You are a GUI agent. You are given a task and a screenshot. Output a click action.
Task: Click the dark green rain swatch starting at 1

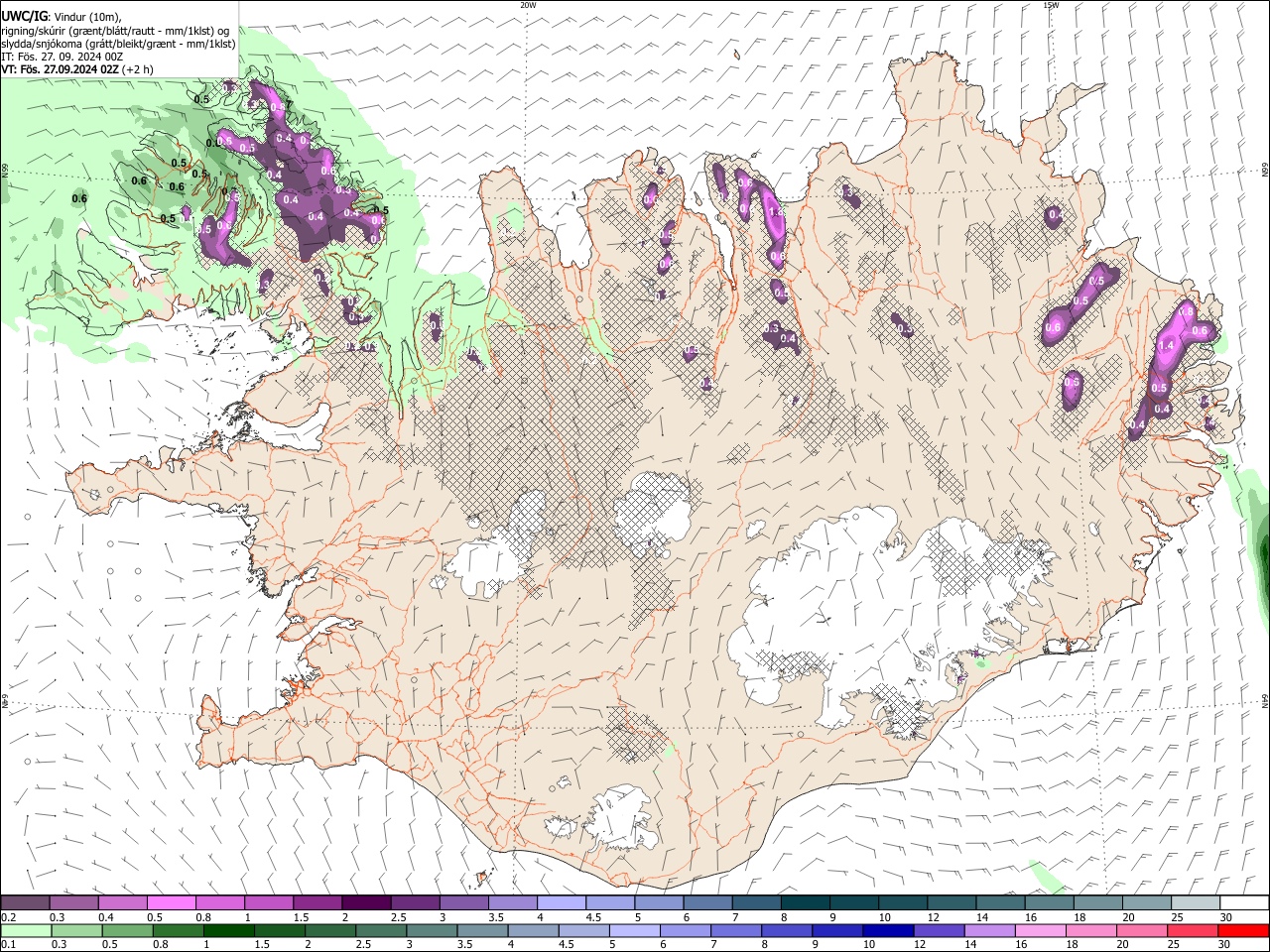[229, 930]
